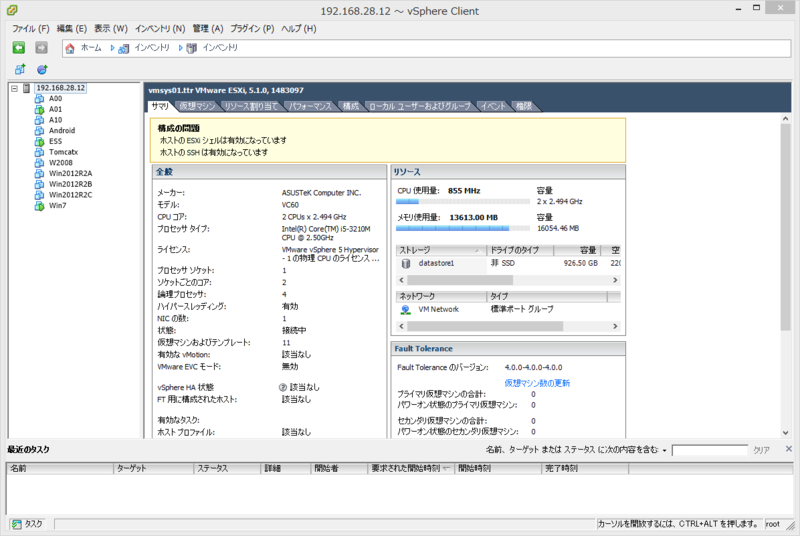
Task: Switch to the イベント tab
Action: (493, 106)
